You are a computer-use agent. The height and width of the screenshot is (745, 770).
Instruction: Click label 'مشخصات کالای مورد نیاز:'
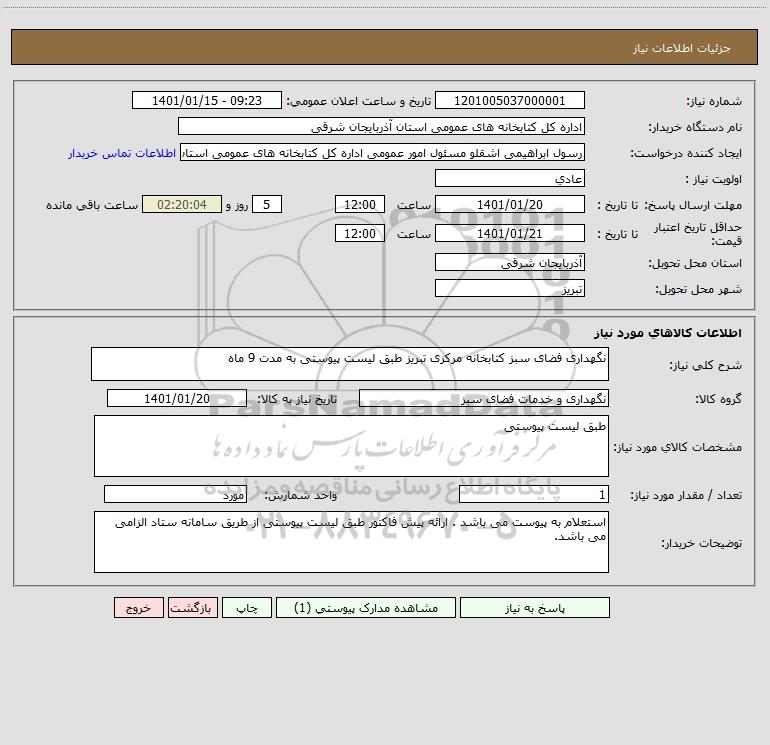(678, 447)
